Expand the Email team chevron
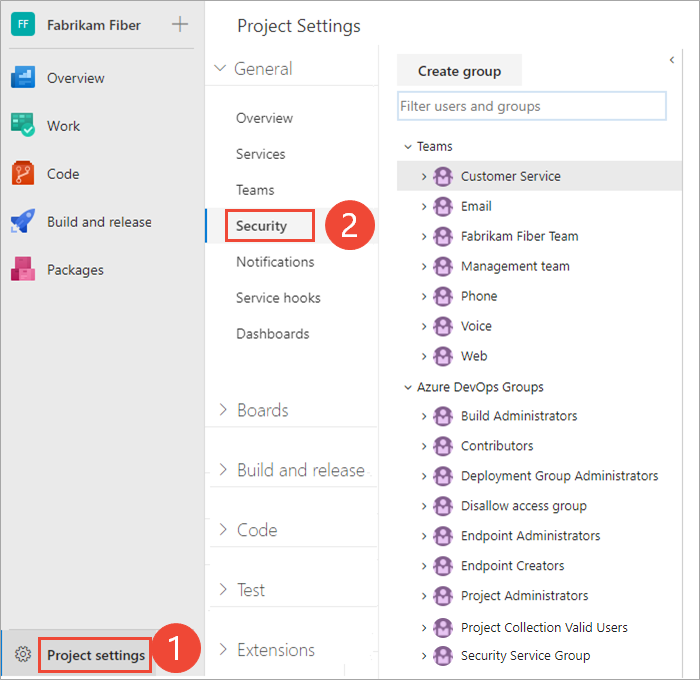This screenshot has height=689, width=700. (x=424, y=206)
